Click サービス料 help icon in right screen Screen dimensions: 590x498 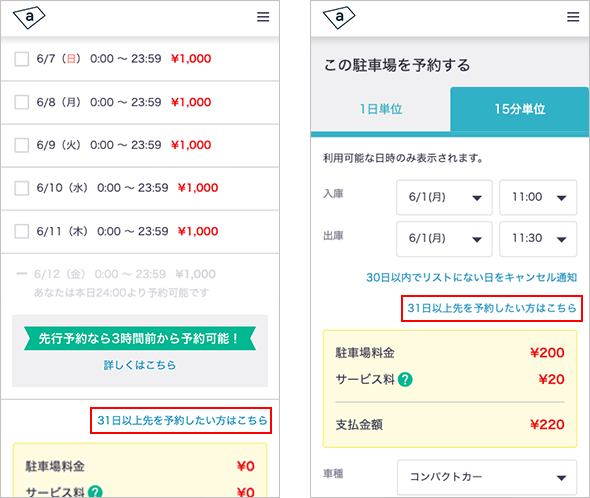405,379
